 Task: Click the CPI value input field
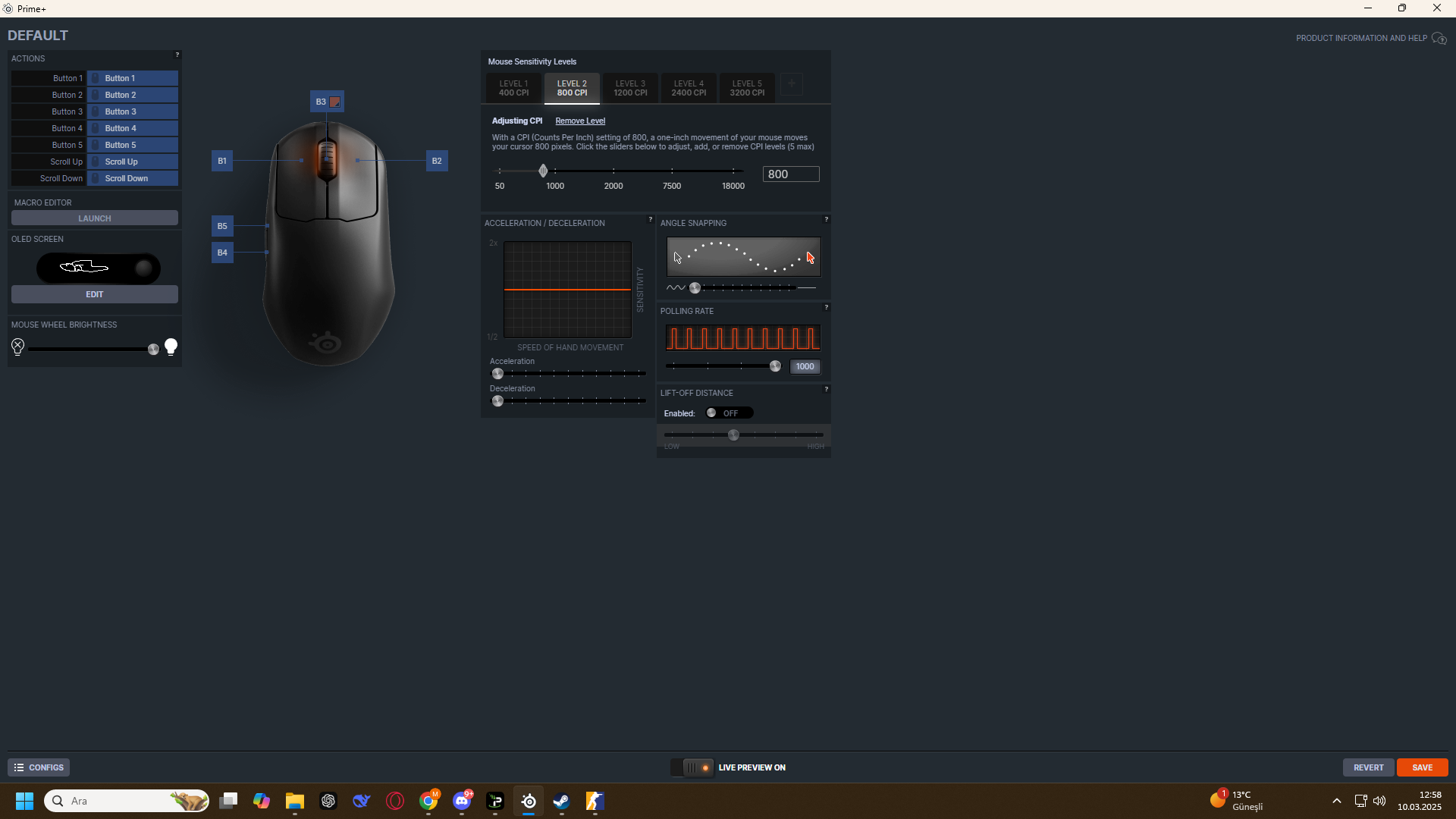[x=790, y=174]
